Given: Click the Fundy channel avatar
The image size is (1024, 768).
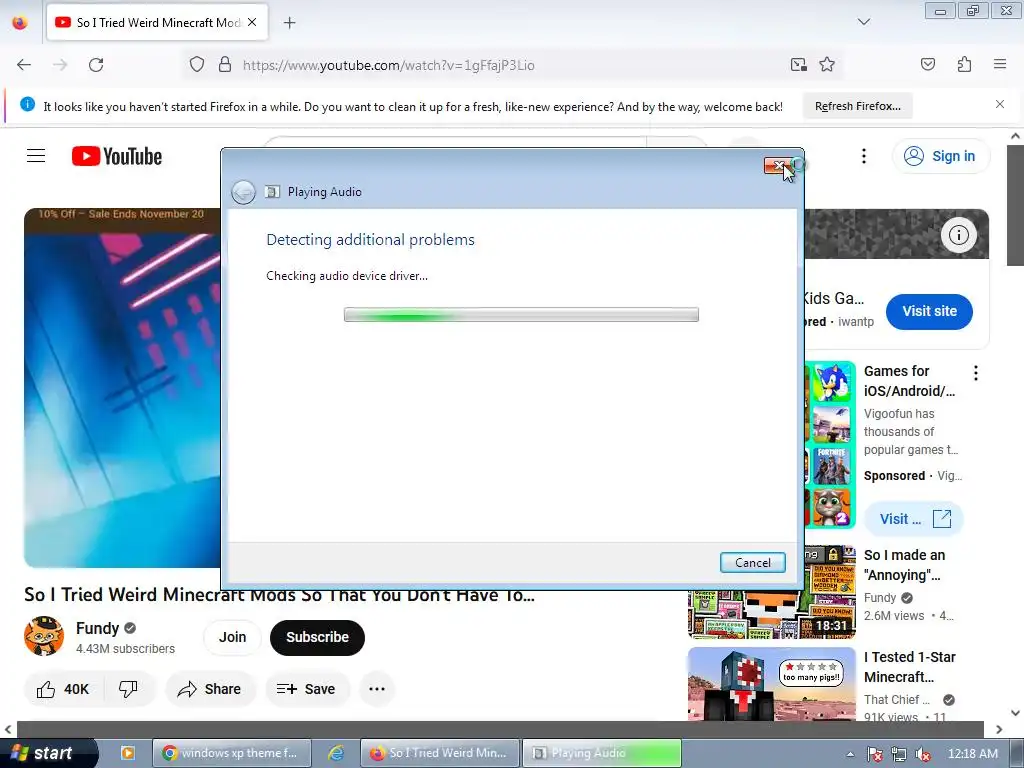Looking at the screenshot, I should point(44,636).
